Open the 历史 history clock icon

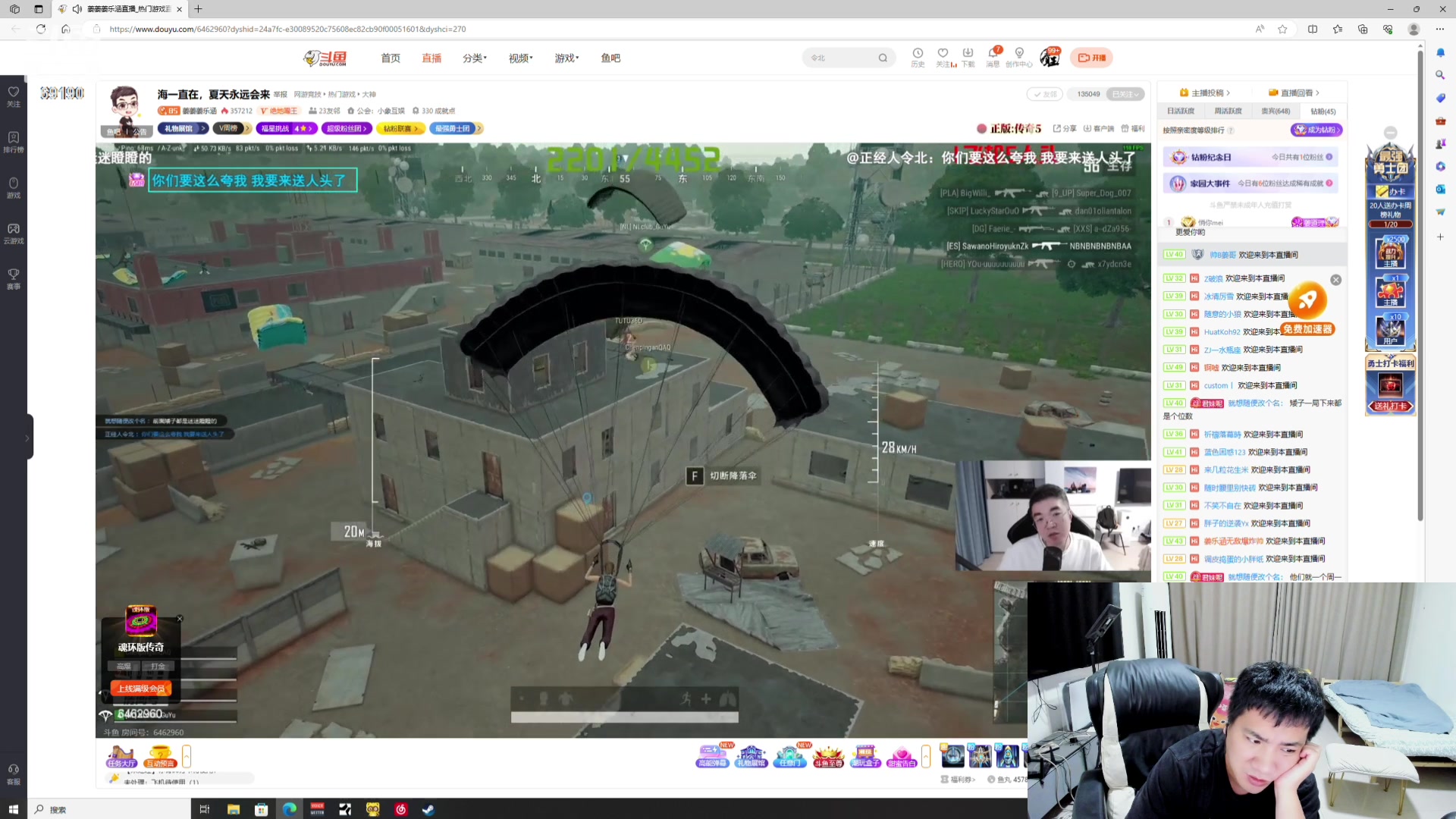pos(918,58)
